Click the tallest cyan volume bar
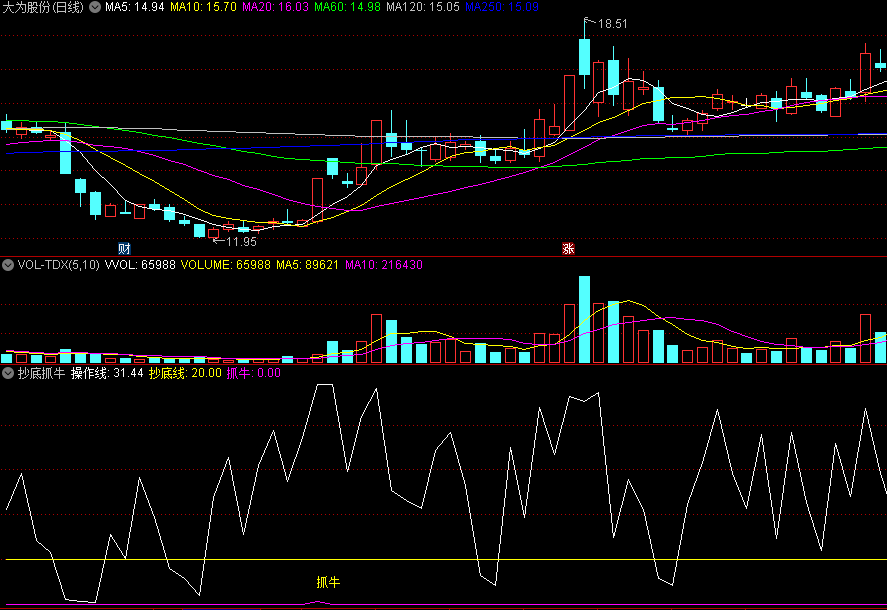The width and height of the screenshot is (887, 610). [x=584, y=320]
